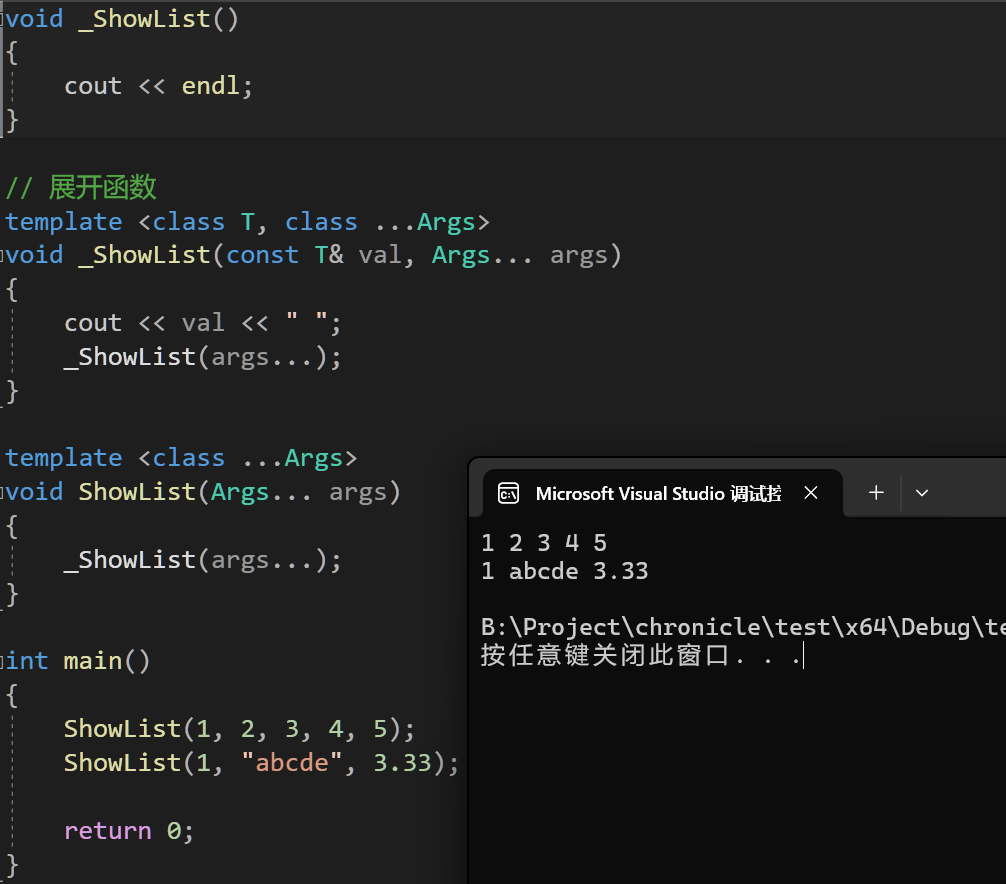Viewport: 1006px width, 884px height.
Task: Close the debug console tab with X
Action: click(x=811, y=493)
